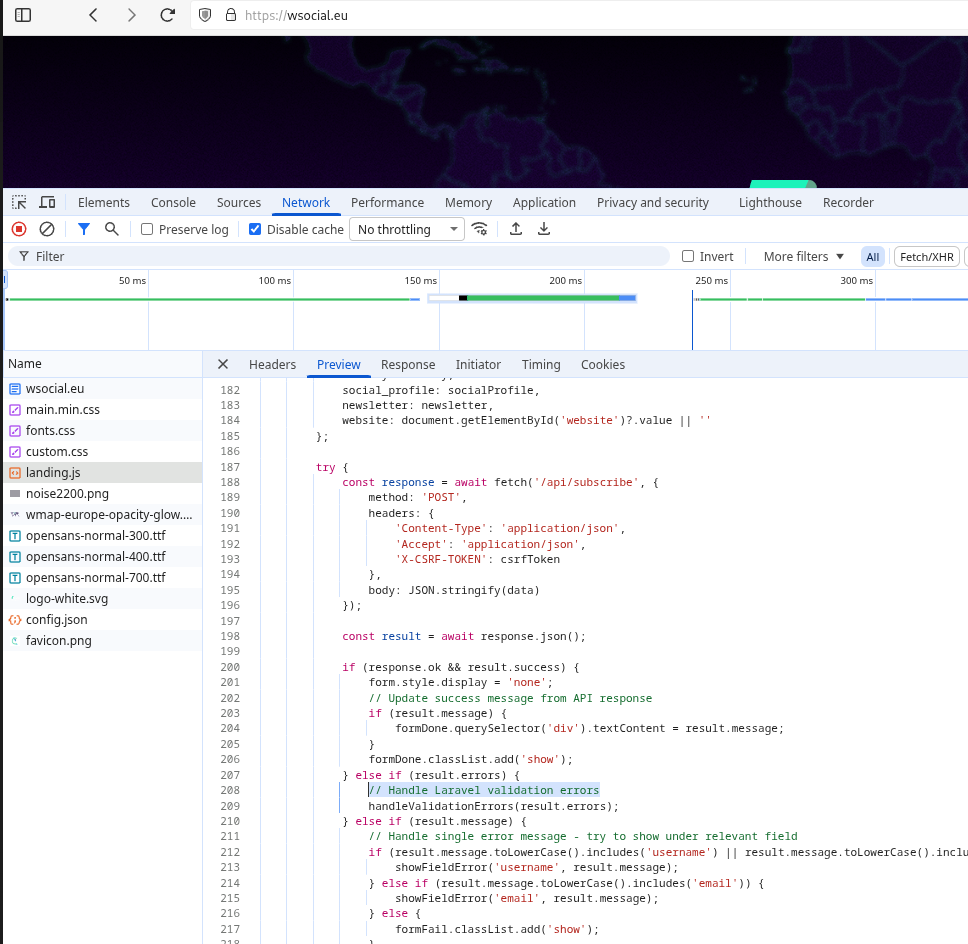Clear the network log
This screenshot has width=968, height=944.
pyautogui.click(x=47, y=229)
